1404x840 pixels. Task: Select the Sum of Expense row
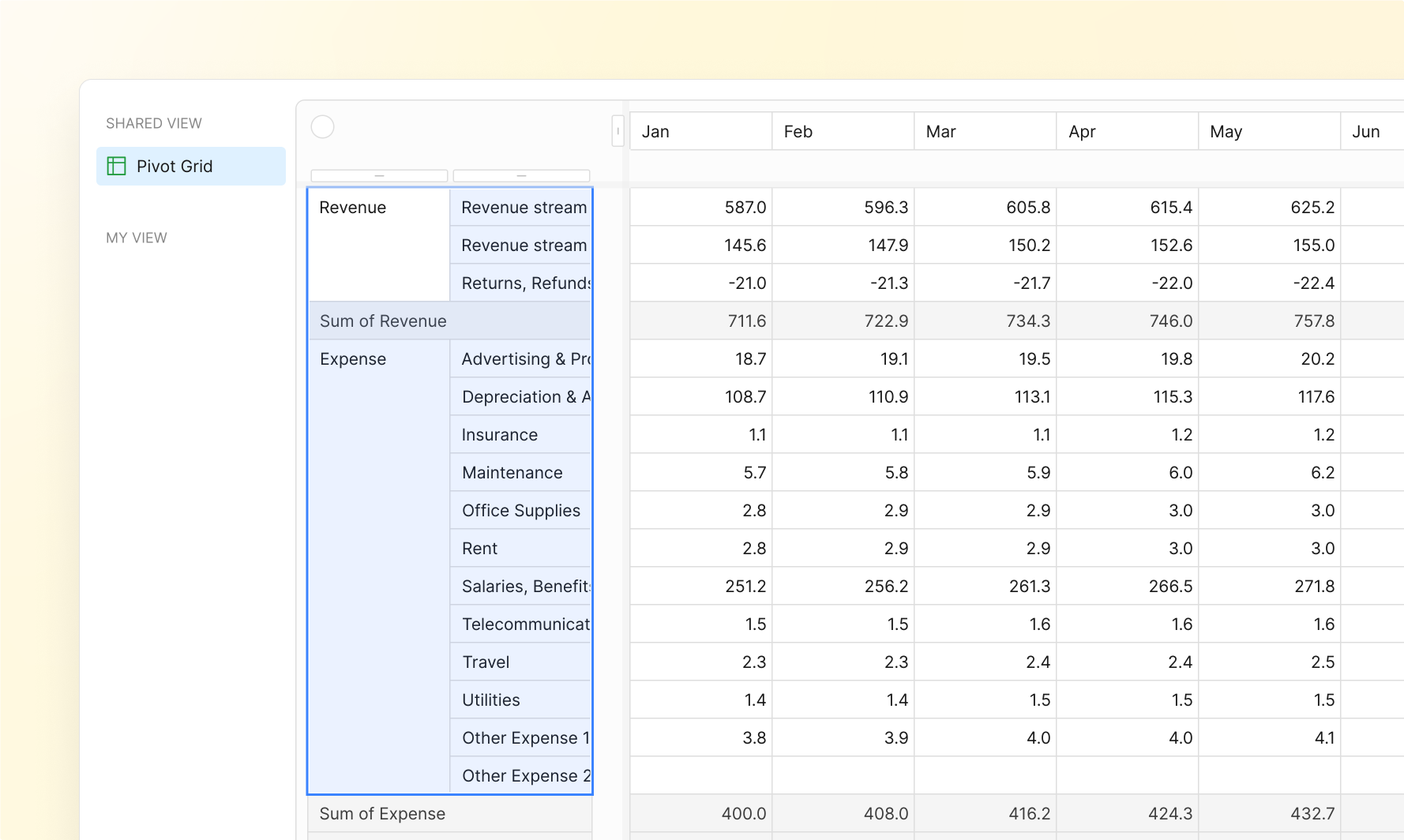pos(450,813)
